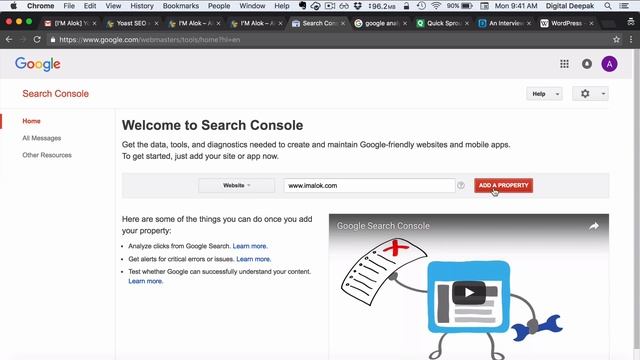The width and height of the screenshot is (640, 360).
Task: Play the Google Search Console video
Action: pos(469,292)
